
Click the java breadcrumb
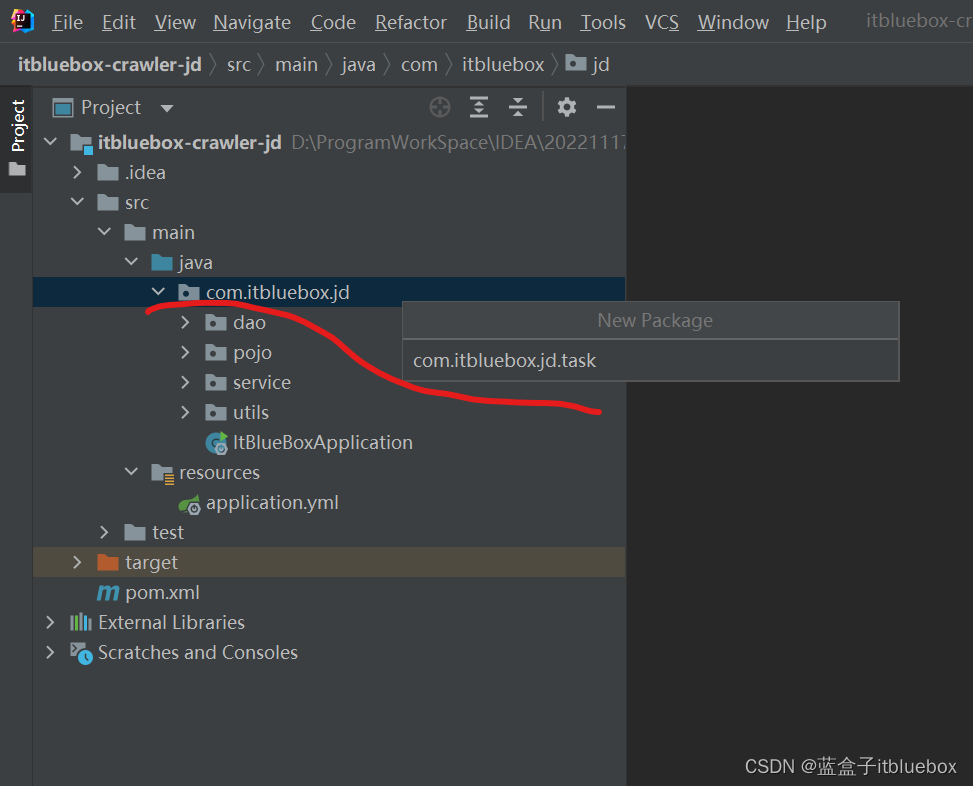pyautogui.click(x=359, y=65)
